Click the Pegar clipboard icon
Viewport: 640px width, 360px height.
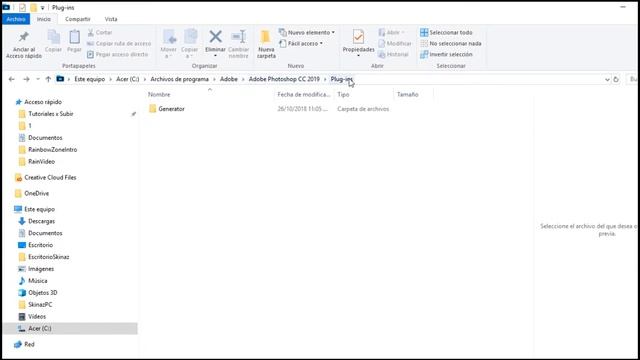[x=74, y=38]
